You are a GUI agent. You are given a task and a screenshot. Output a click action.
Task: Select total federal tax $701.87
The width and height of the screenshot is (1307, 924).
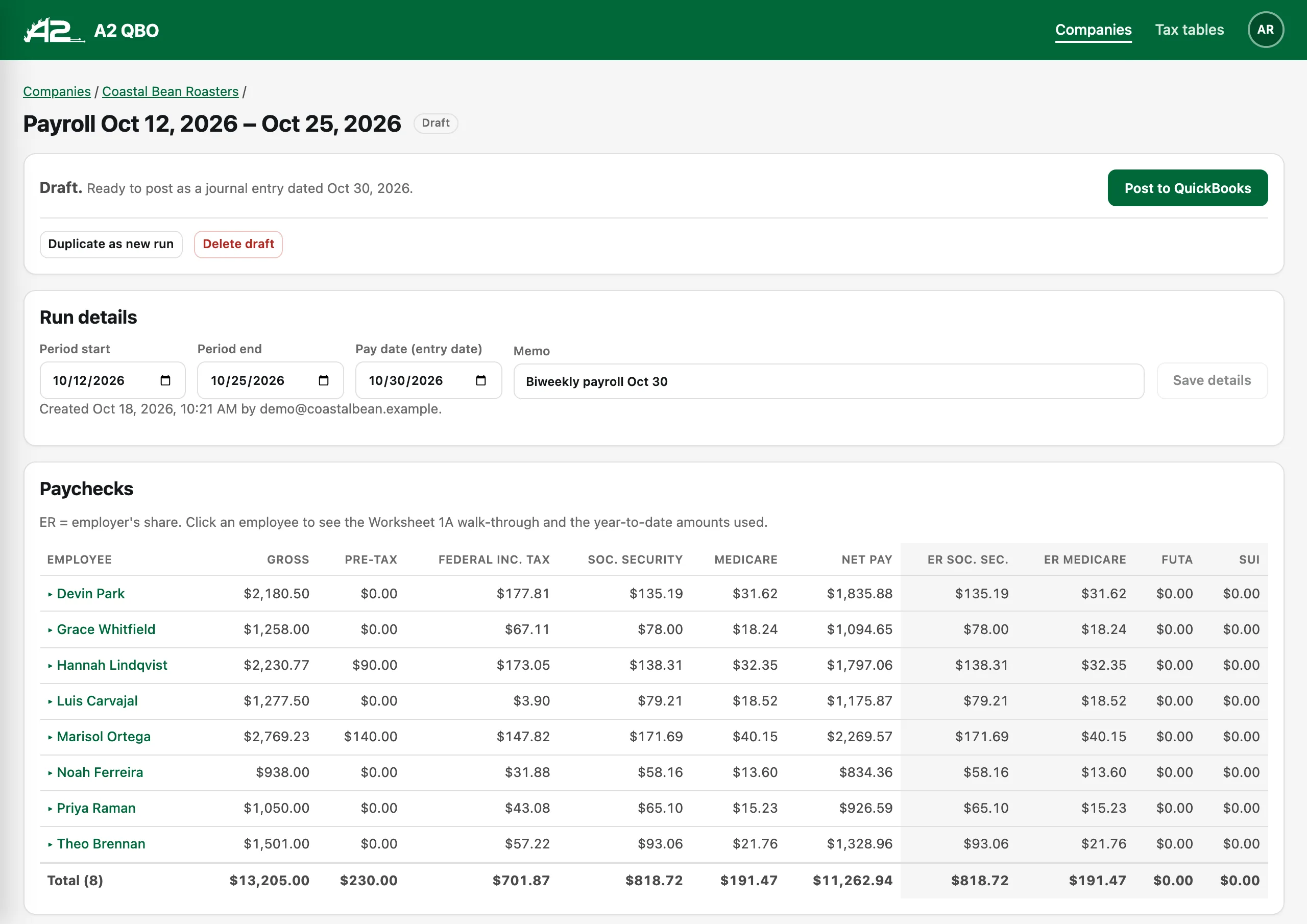[x=521, y=881]
